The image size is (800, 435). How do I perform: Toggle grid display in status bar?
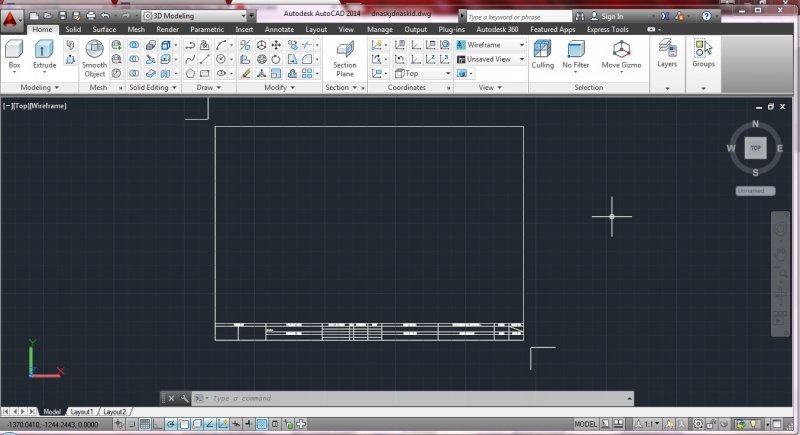145,425
